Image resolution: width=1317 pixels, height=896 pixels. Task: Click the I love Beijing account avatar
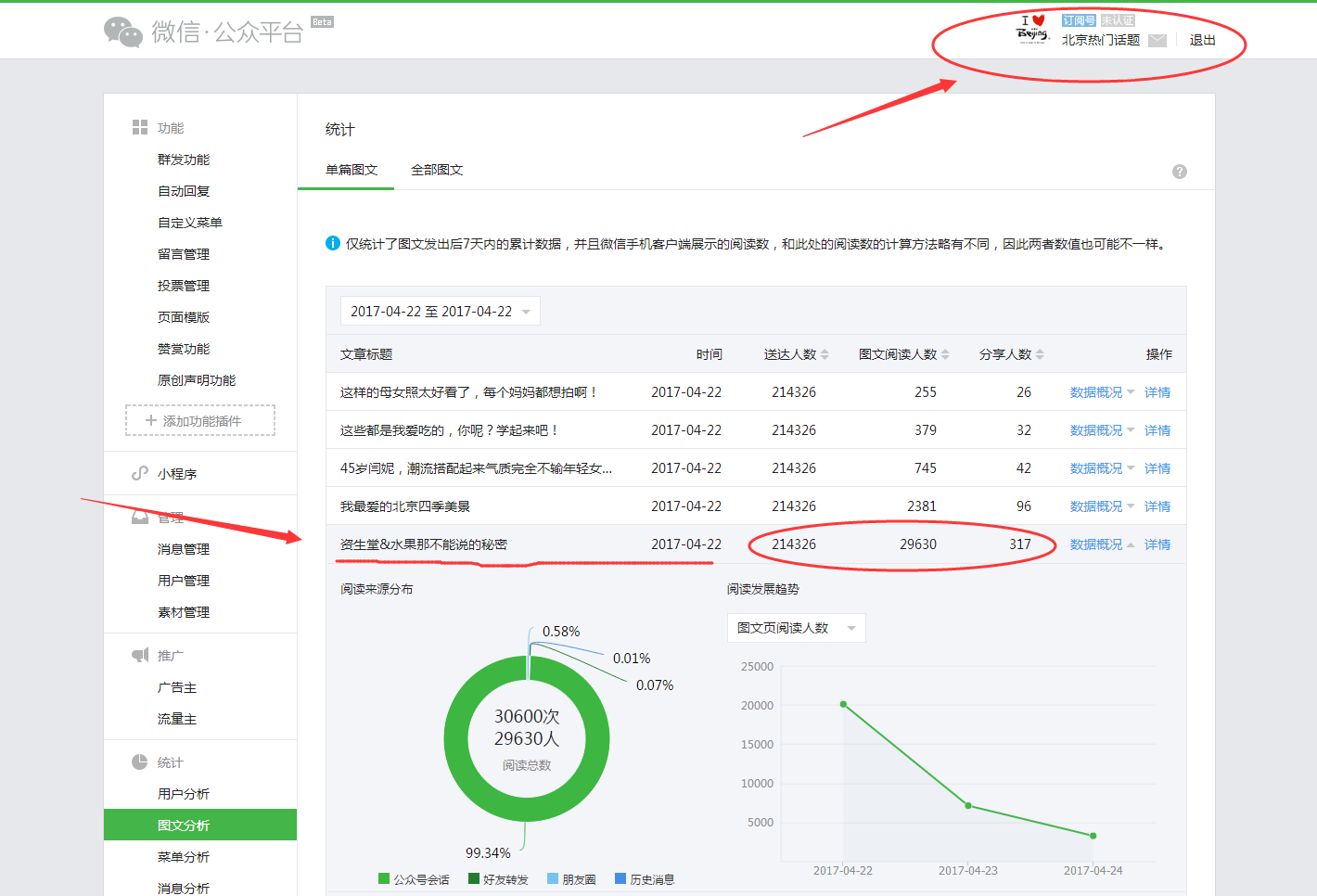point(1032,30)
